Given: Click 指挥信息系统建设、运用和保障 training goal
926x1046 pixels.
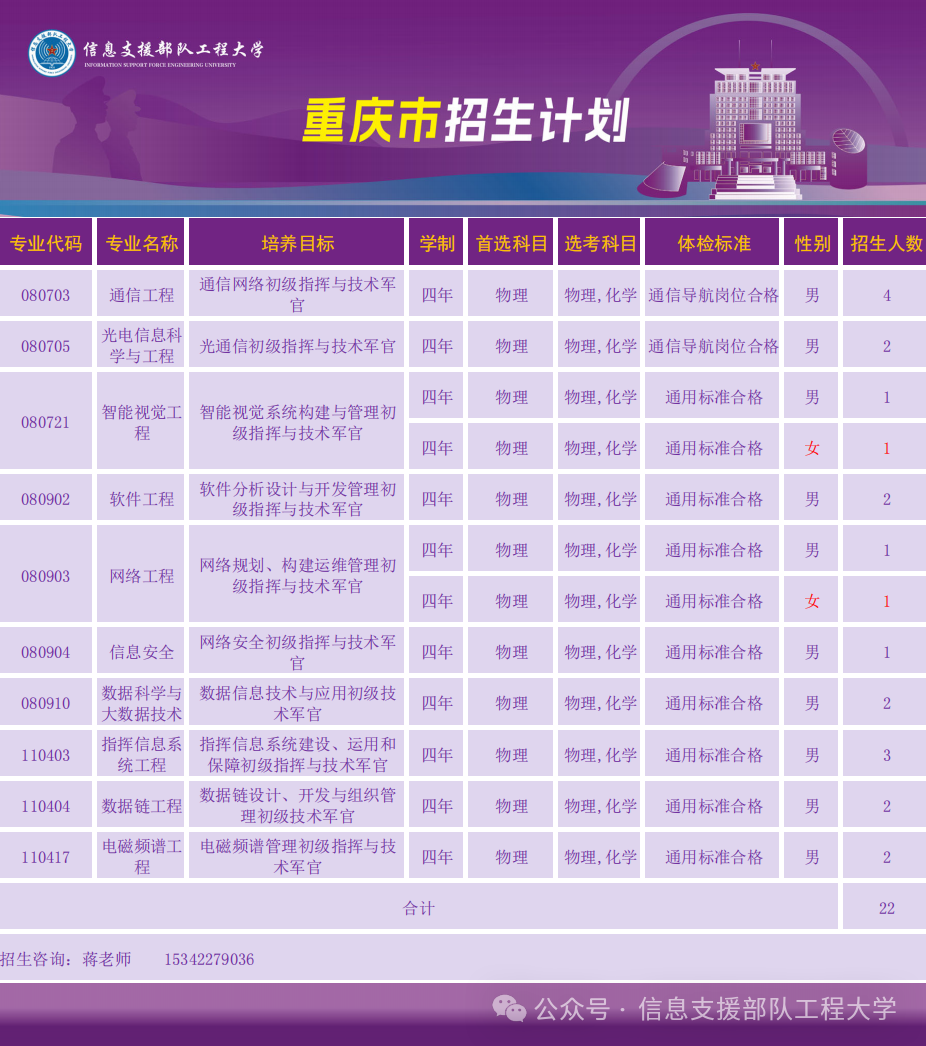Looking at the screenshot, I should [298, 754].
